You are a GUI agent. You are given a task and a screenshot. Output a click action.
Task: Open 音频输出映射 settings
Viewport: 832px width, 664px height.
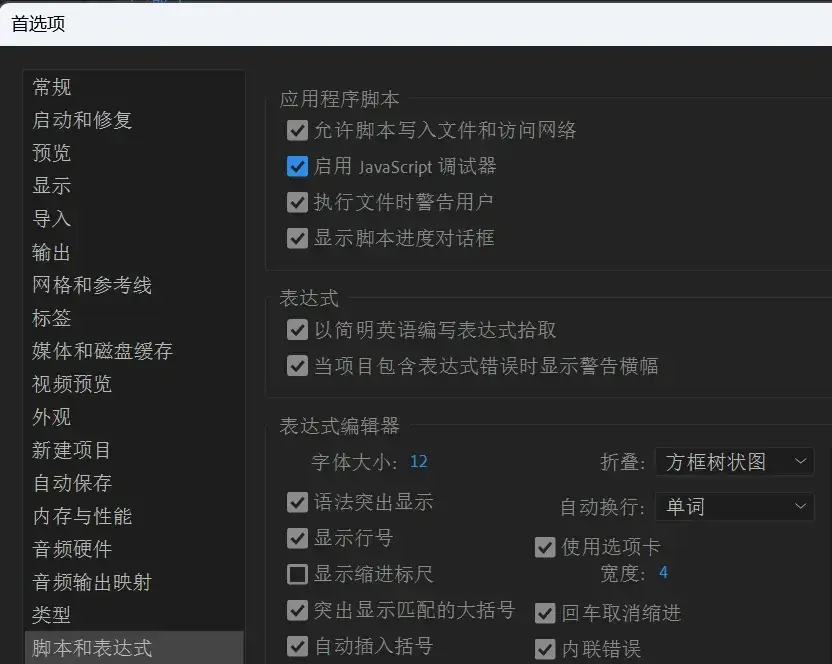92,582
